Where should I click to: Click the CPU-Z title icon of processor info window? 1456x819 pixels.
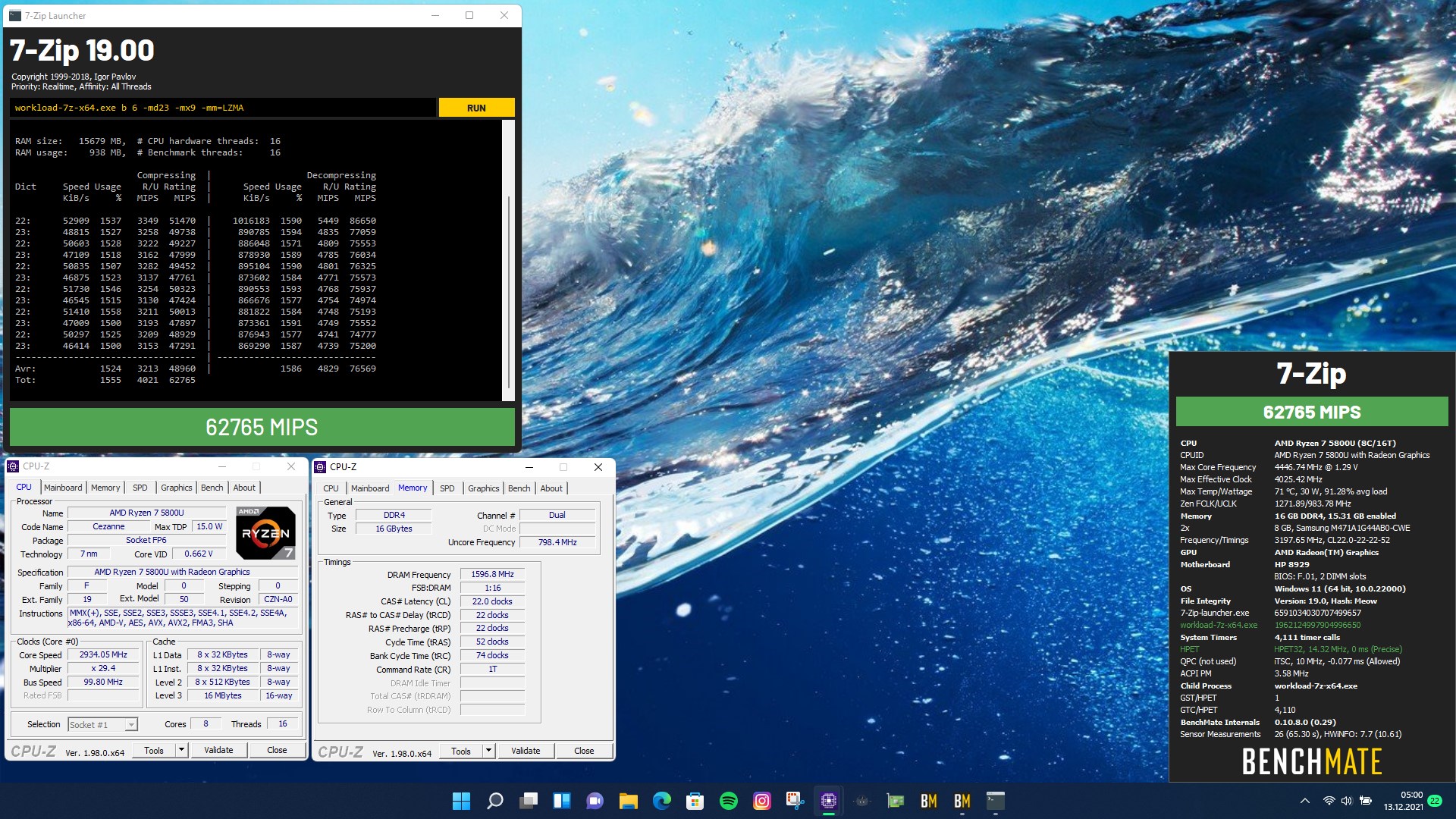point(13,466)
